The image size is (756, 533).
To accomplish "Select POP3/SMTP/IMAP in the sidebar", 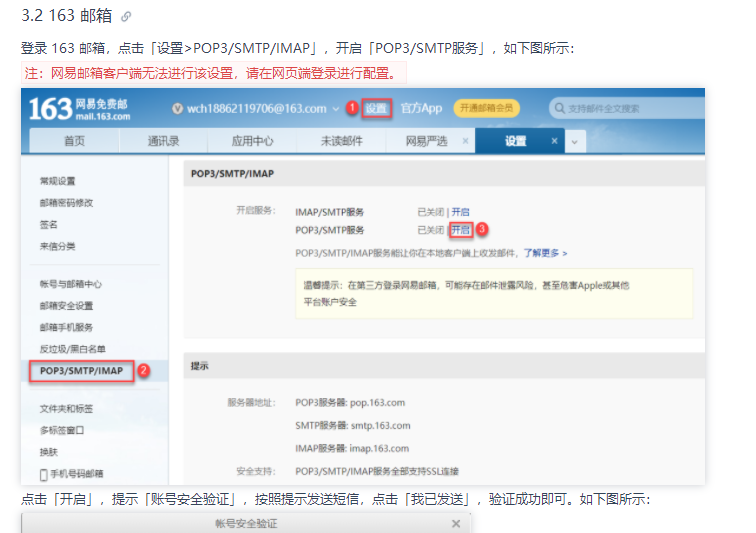I will pyautogui.click(x=81, y=370).
